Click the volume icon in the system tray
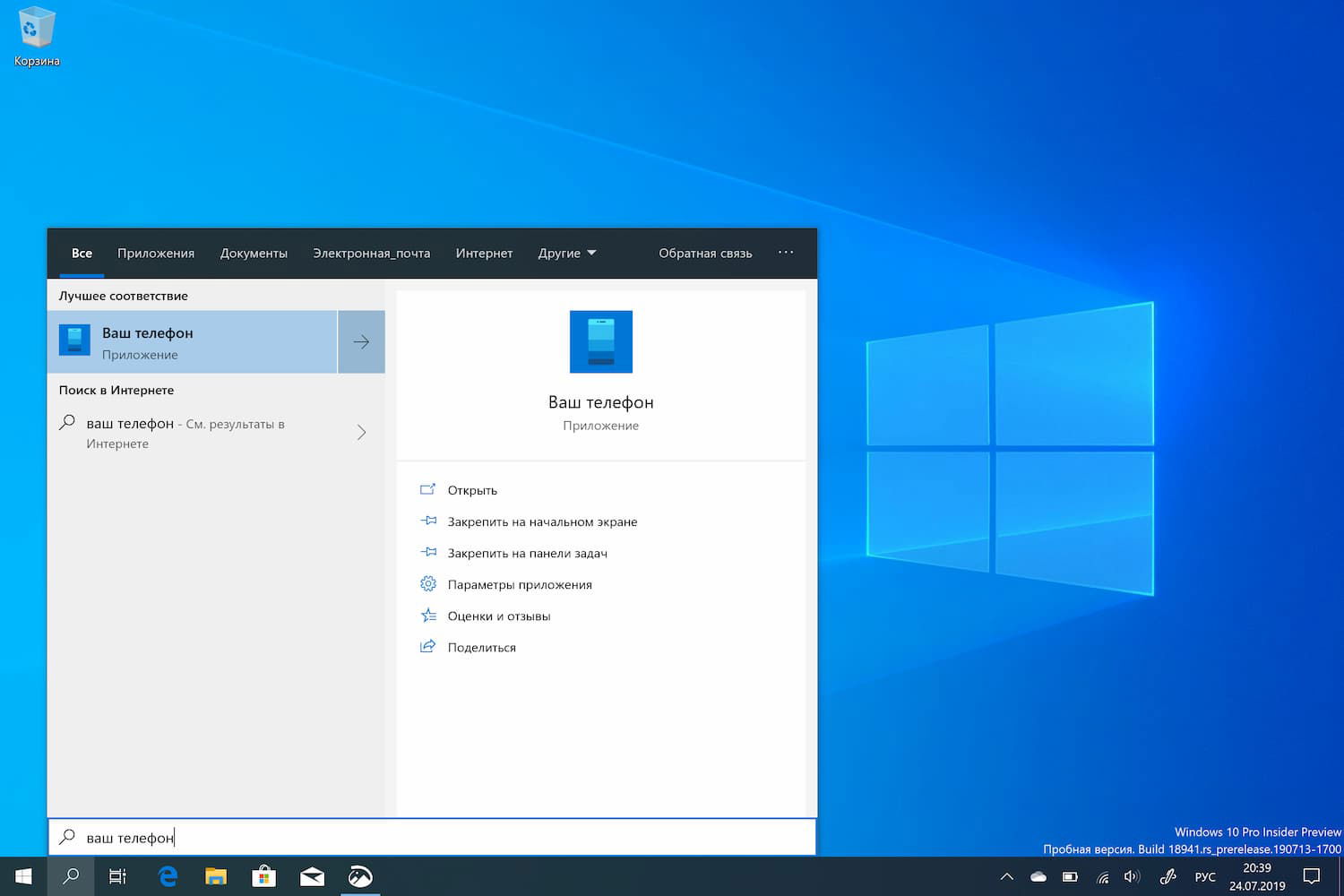Image resolution: width=1344 pixels, height=896 pixels. [x=1132, y=875]
